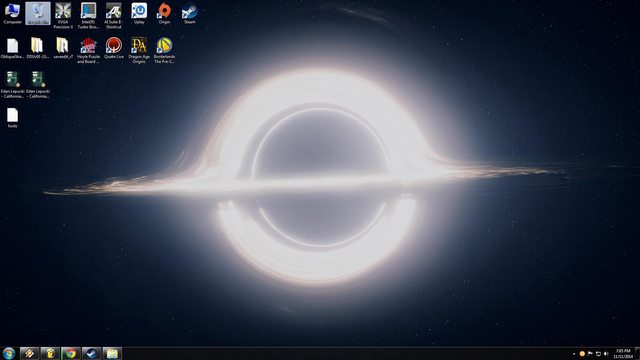The width and height of the screenshot is (640, 360).
Task: Select the hosts file on desktop
Action: (13, 118)
